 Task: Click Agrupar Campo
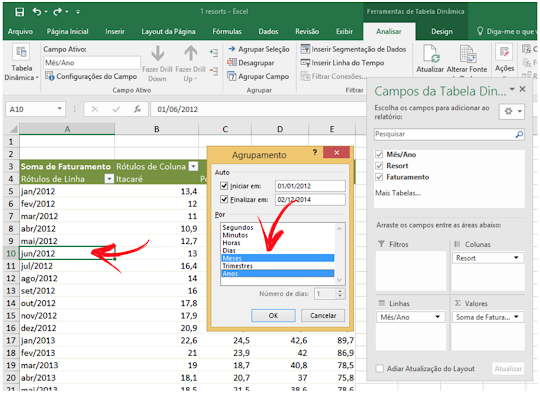pyautogui.click(x=258, y=76)
